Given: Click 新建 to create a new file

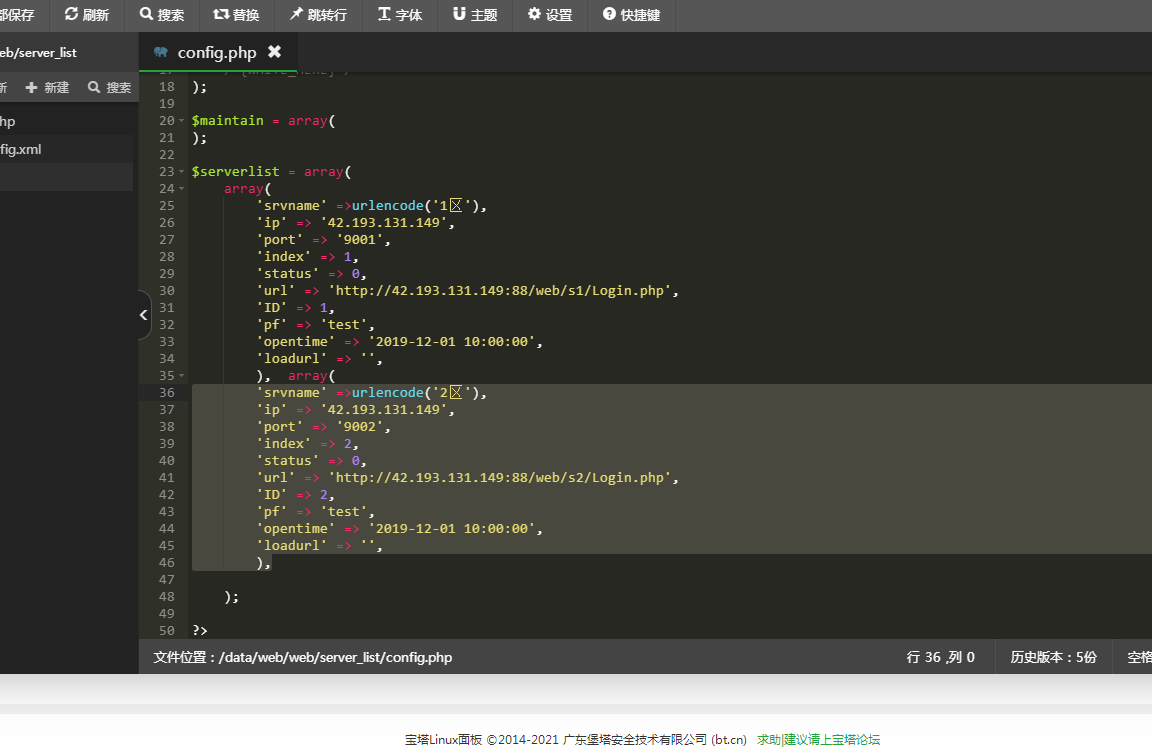Looking at the screenshot, I should tap(47, 88).
